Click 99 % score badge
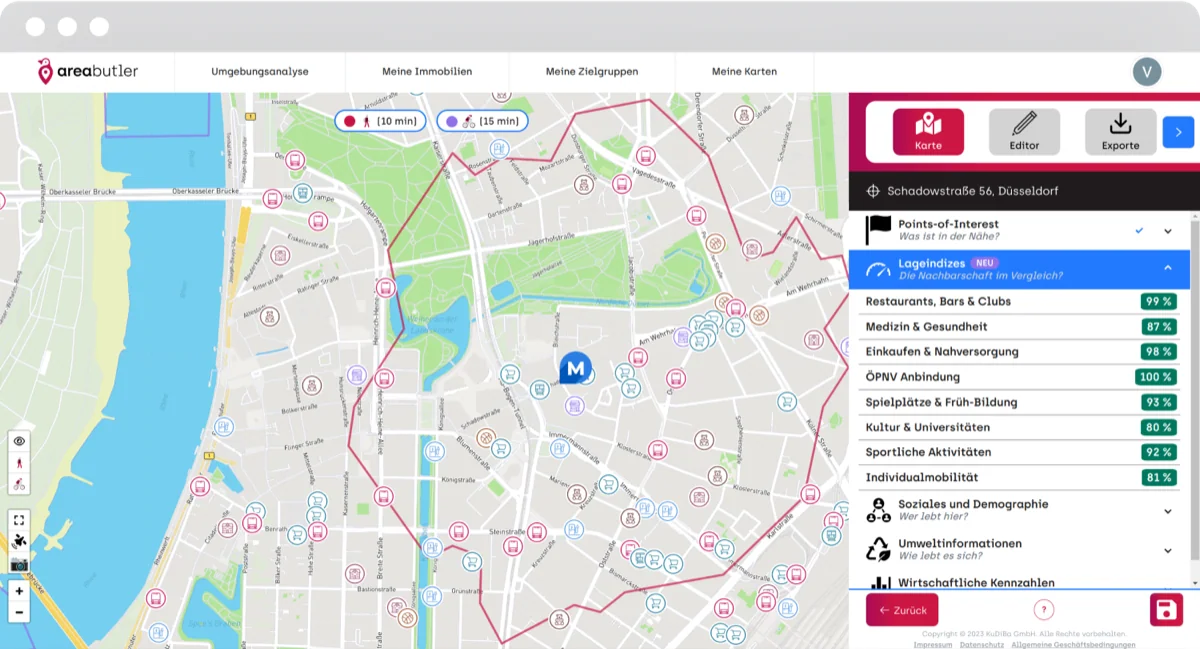1200x649 pixels. (1159, 301)
